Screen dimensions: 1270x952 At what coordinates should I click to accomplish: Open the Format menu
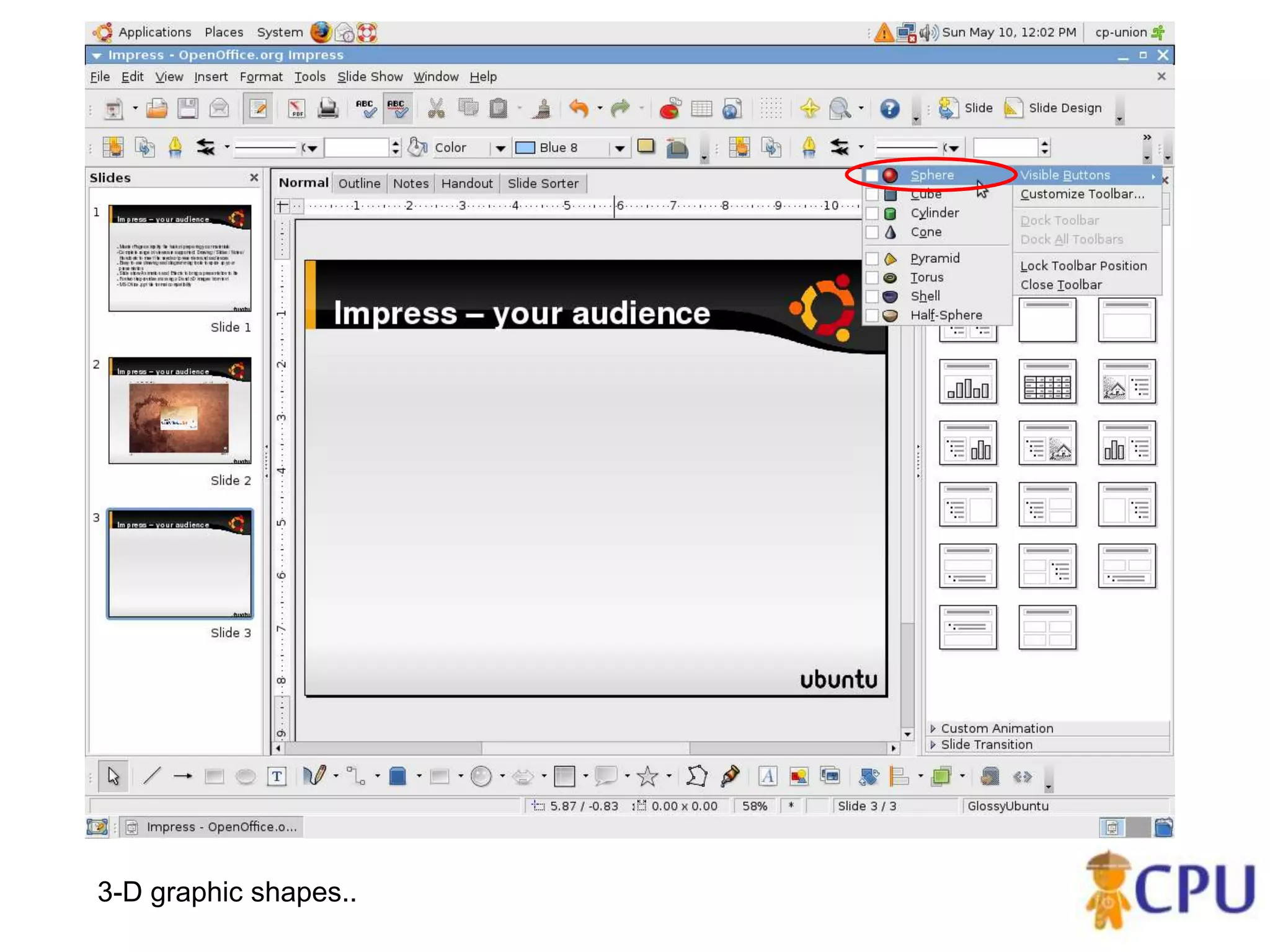tap(260, 77)
